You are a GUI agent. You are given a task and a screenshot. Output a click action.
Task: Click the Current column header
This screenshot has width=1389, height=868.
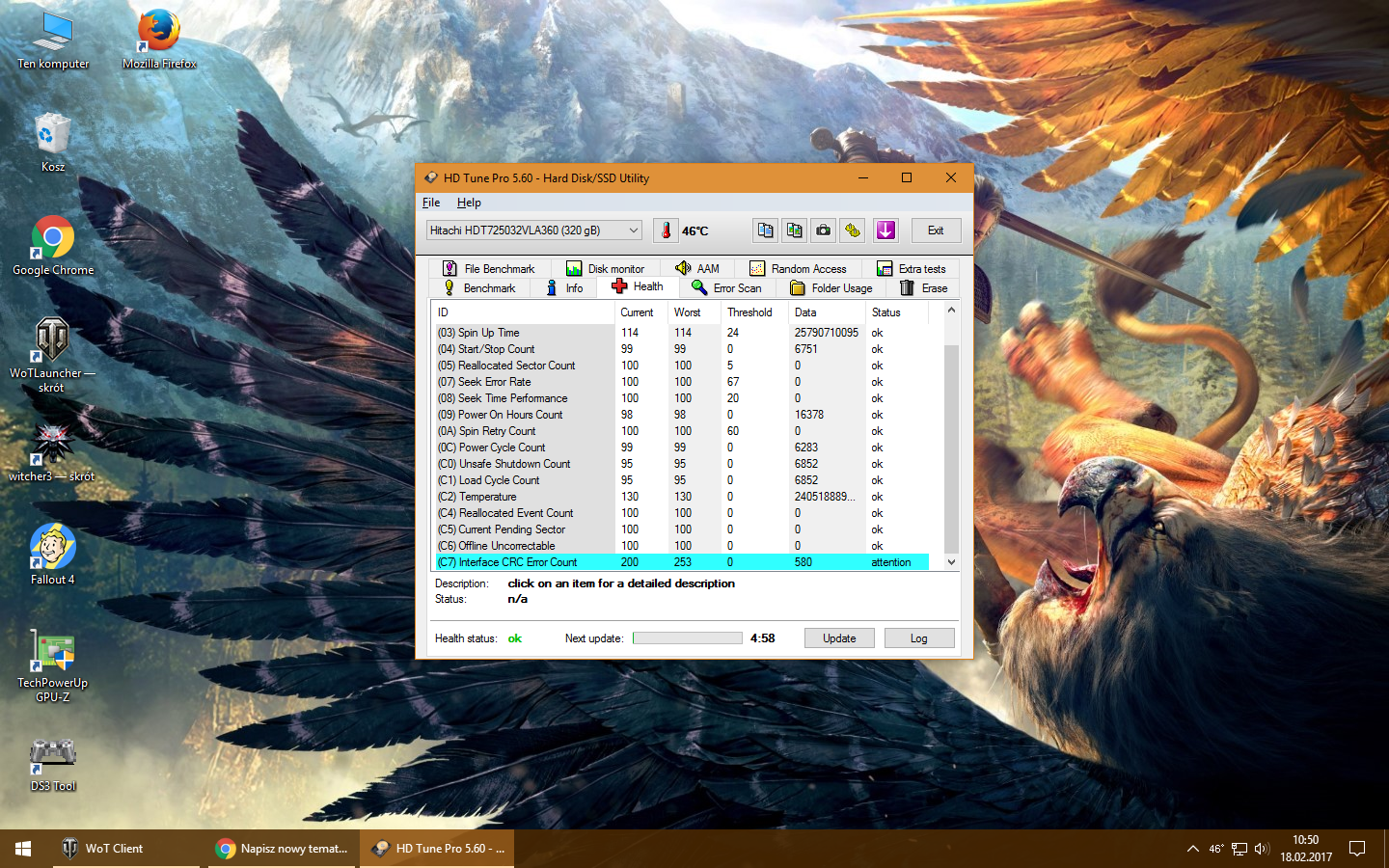tap(640, 312)
